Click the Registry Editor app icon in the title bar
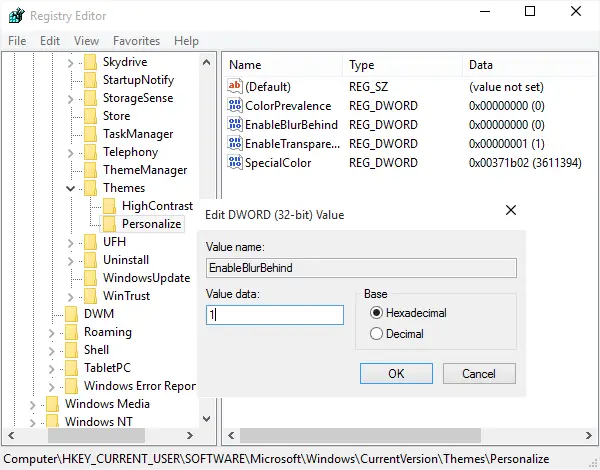 tap(16, 15)
